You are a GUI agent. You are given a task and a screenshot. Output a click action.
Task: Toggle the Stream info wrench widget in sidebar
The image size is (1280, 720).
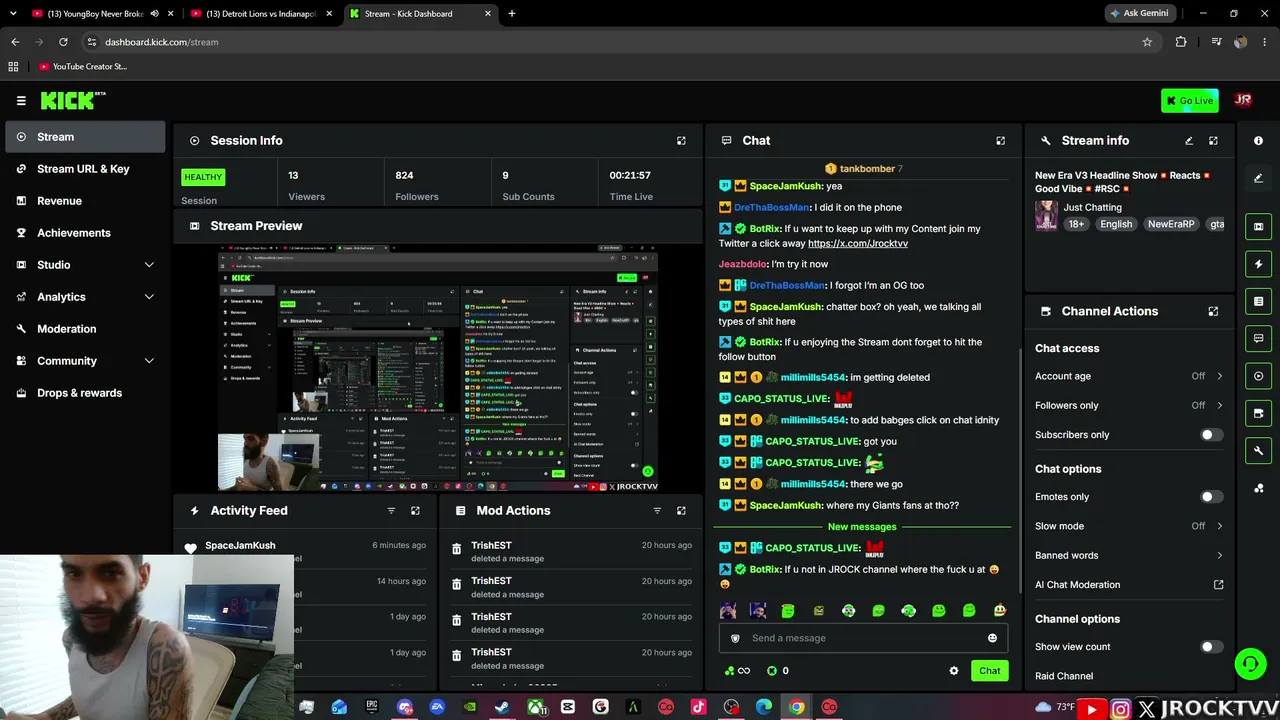click(x=1258, y=450)
